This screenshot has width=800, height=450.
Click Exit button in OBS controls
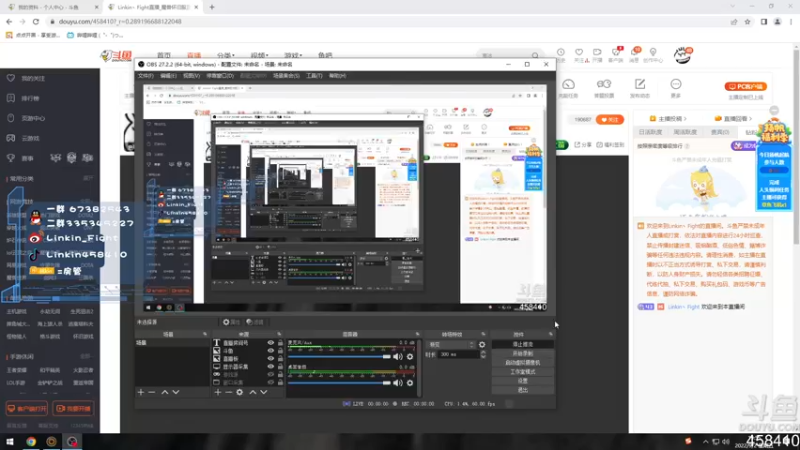(x=522, y=390)
